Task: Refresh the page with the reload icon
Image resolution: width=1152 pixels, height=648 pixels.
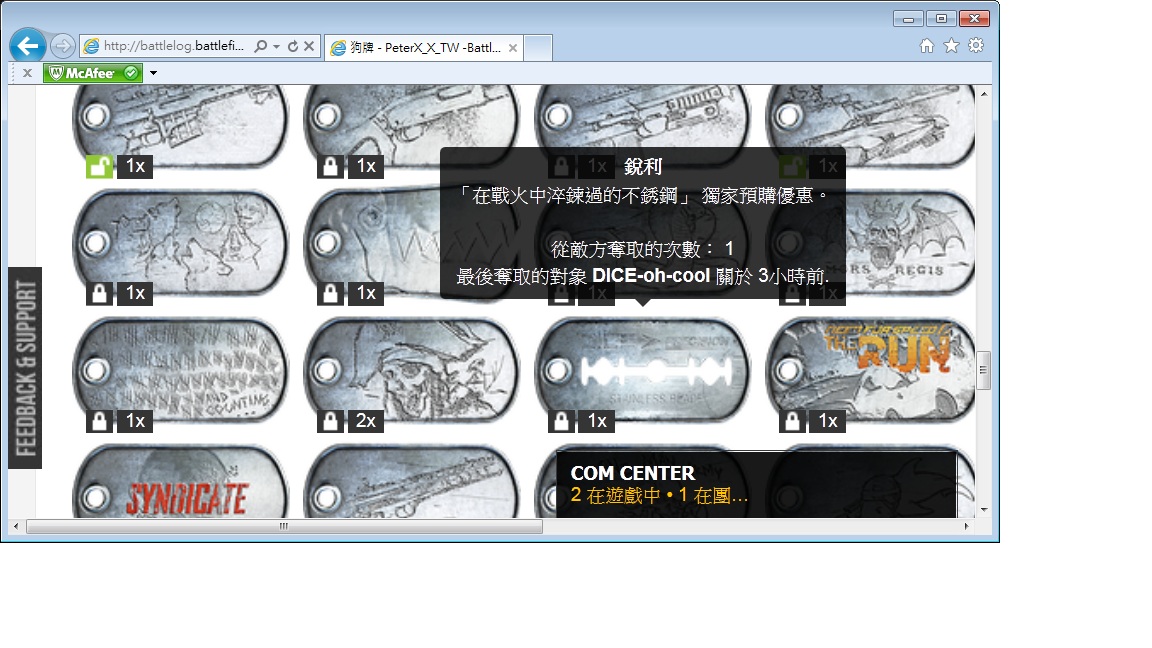Action: coord(292,46)
